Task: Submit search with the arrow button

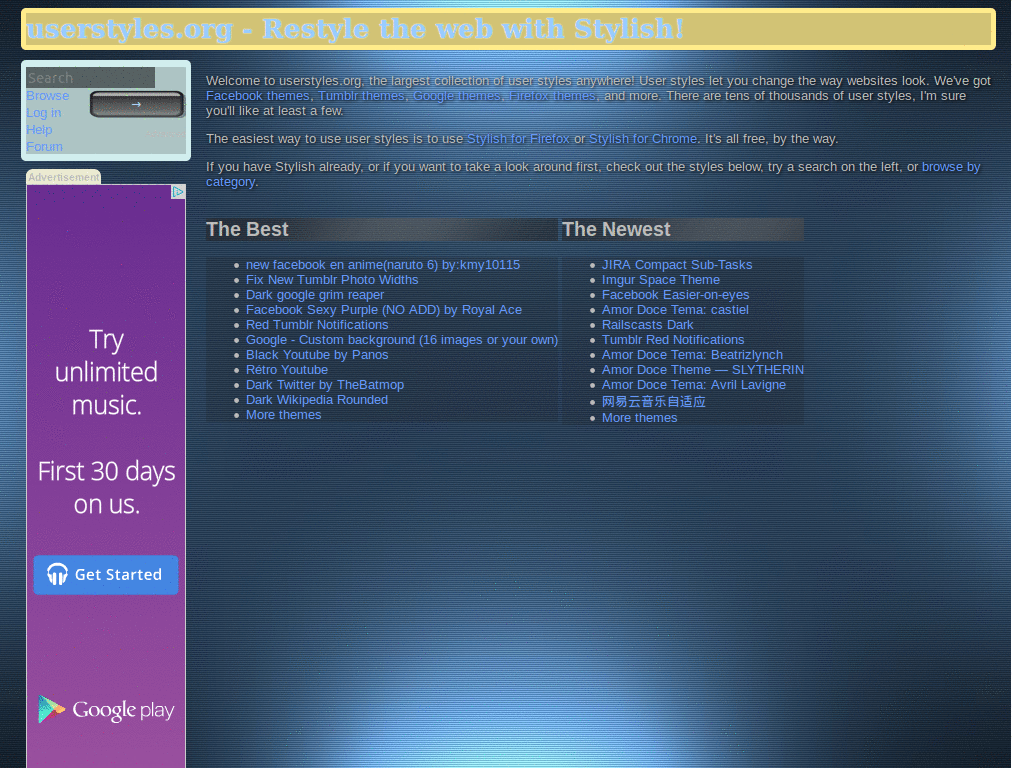Action: click(x=136, y=104)
